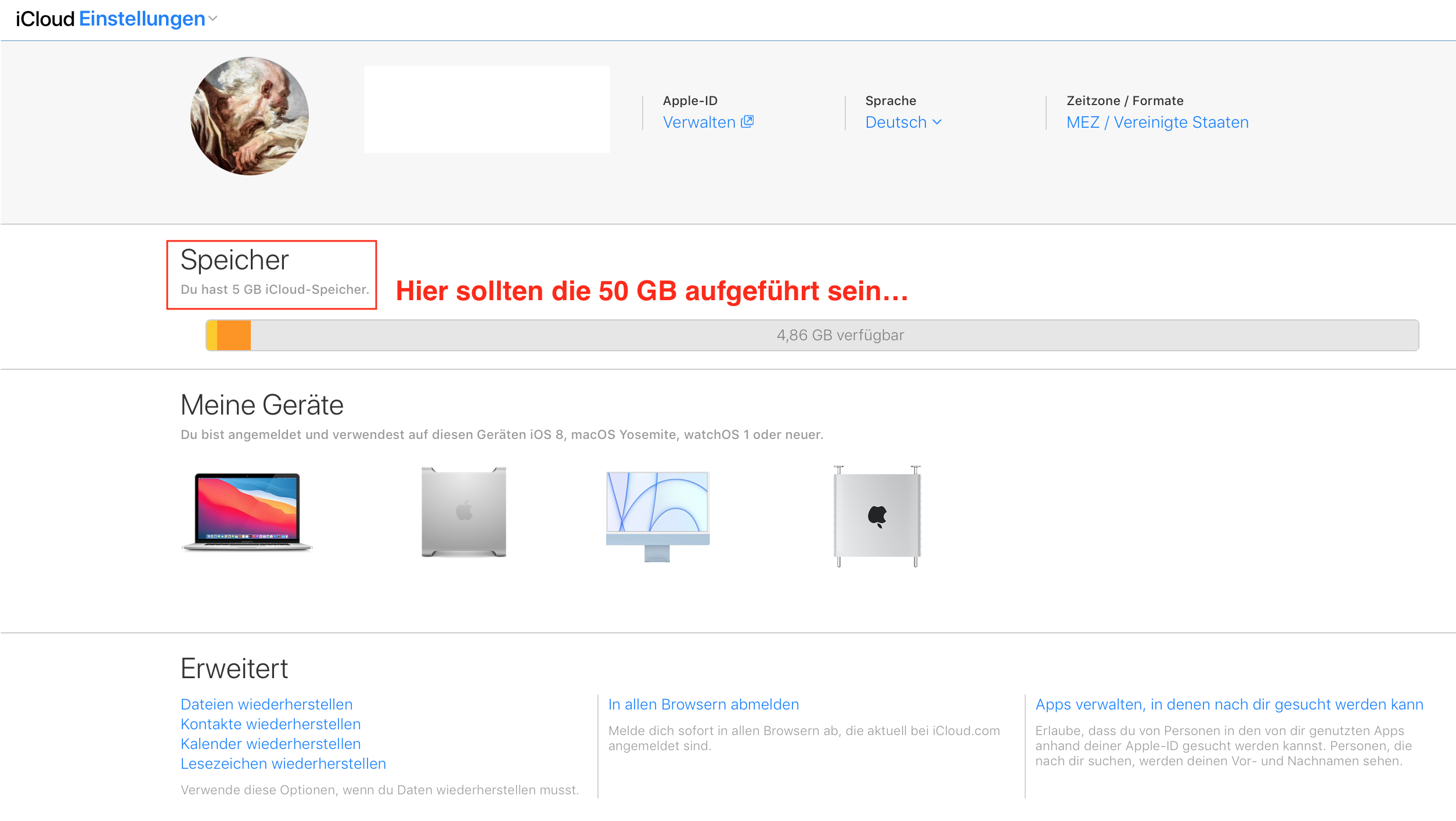Click the Verwalten Apple-ID link

tap(699, 123)
